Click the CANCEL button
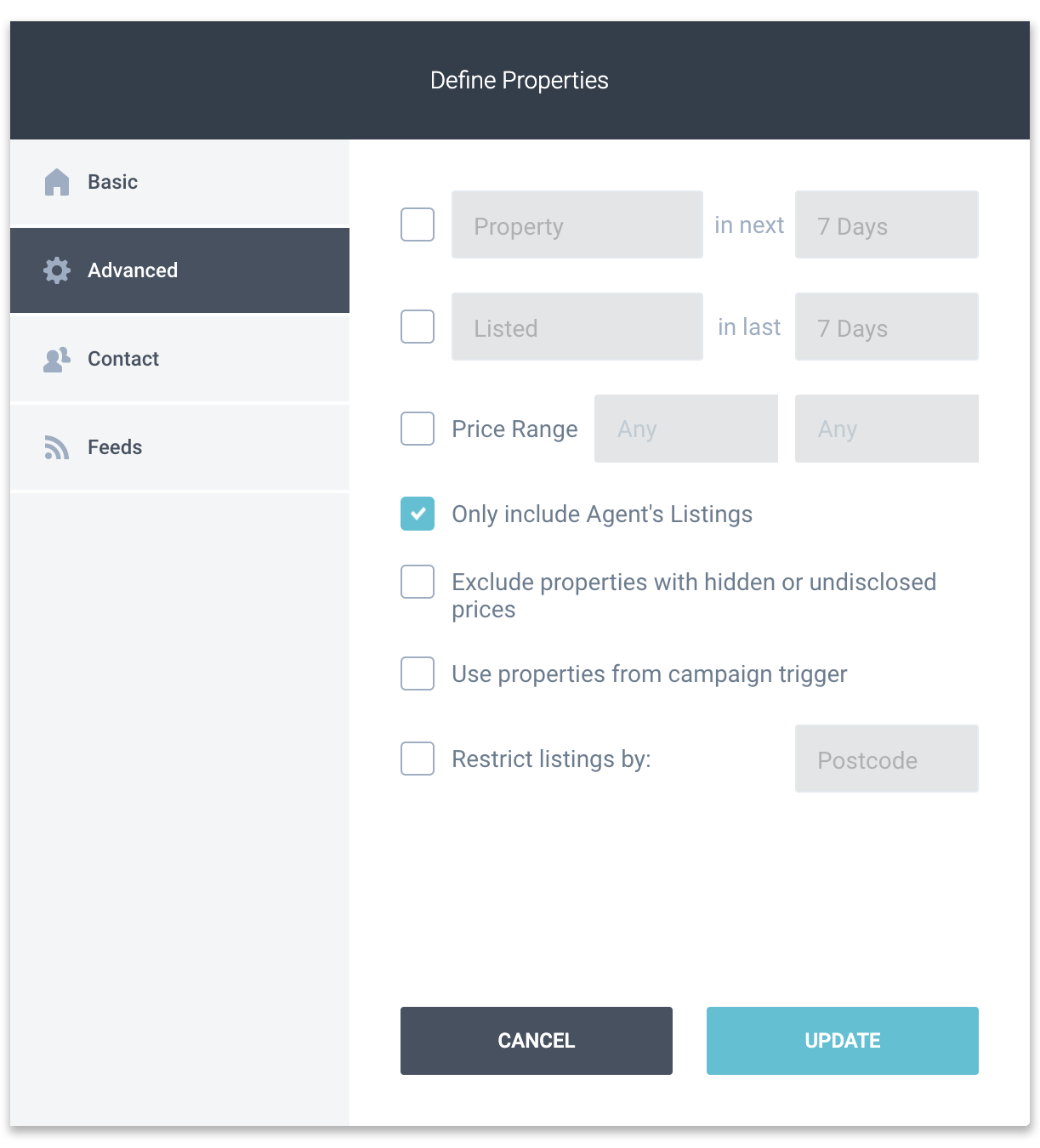The width and height of the screenshot is (1040, 1148). pos(537,1041)
